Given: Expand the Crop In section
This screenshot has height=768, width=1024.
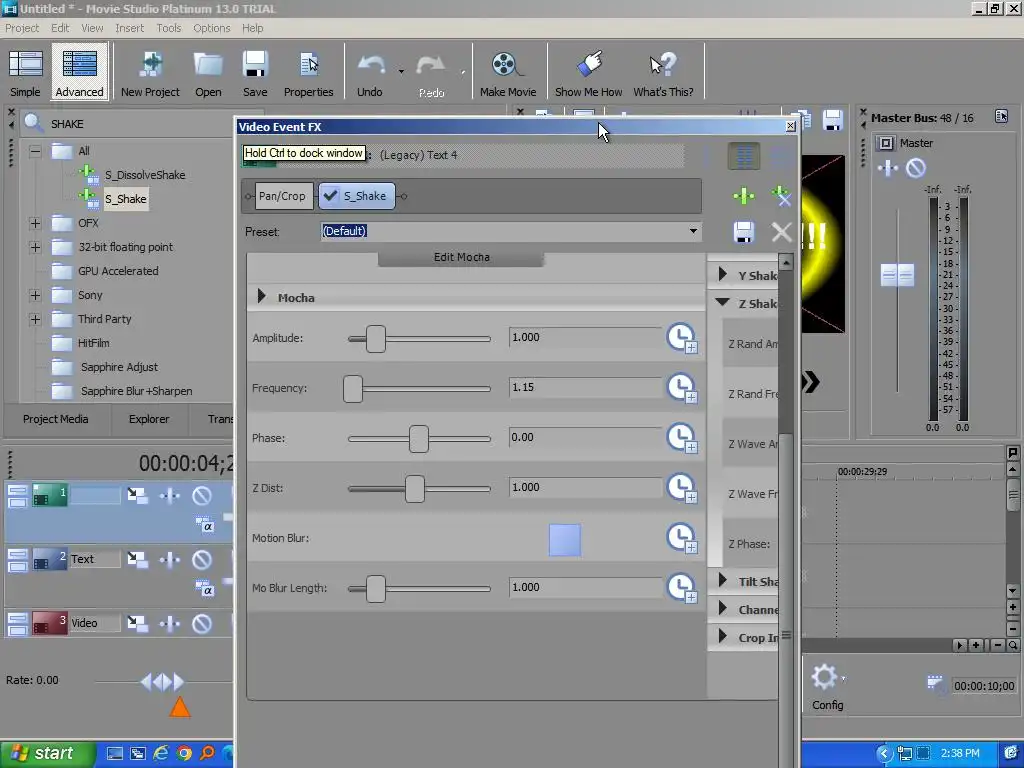Looking at the screenshot, I should click(722, 637).
